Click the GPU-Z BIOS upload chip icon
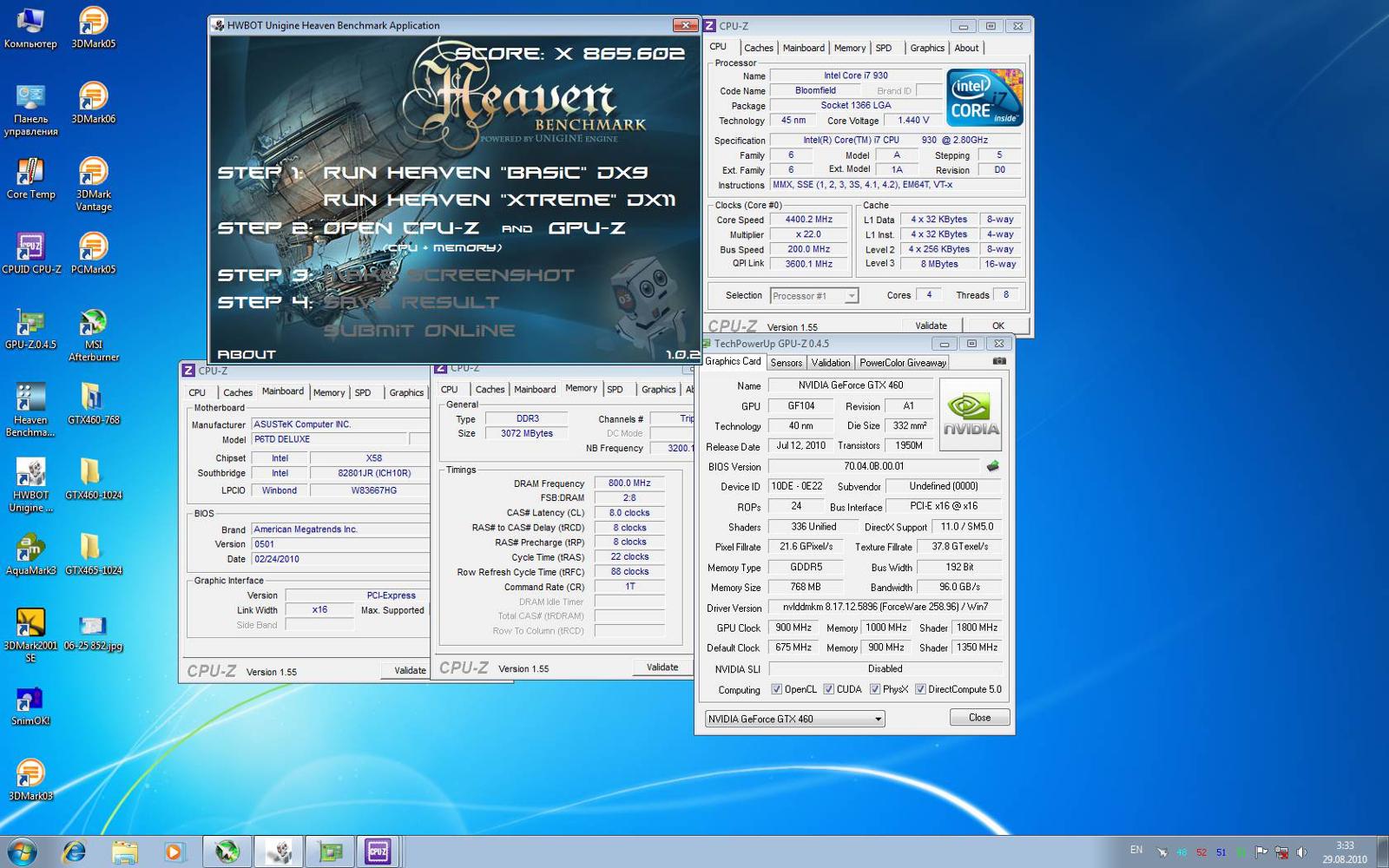This screenshot has width=1389, height=868. [992, 466]
